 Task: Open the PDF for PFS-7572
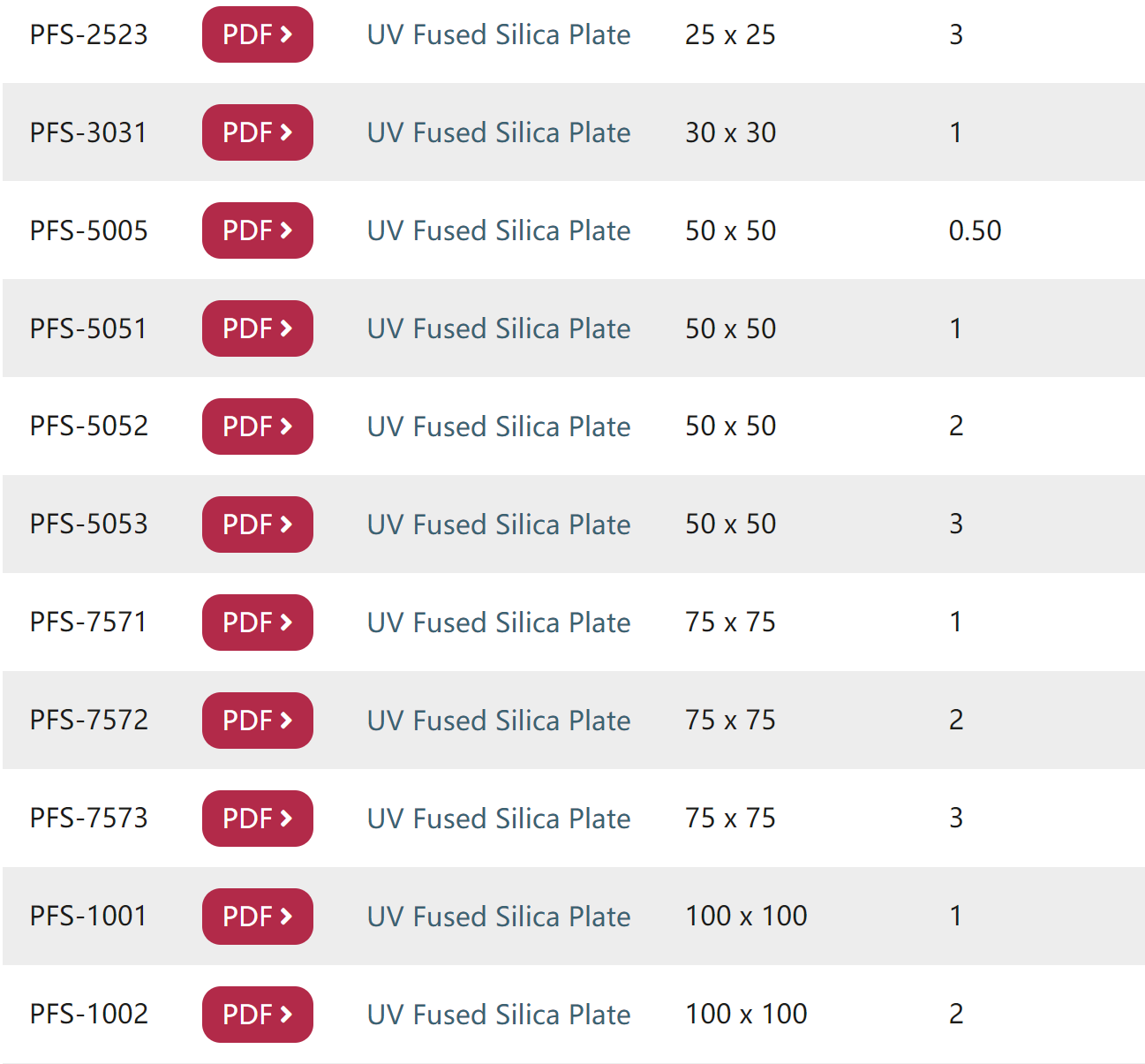click(x=257, y=721)
